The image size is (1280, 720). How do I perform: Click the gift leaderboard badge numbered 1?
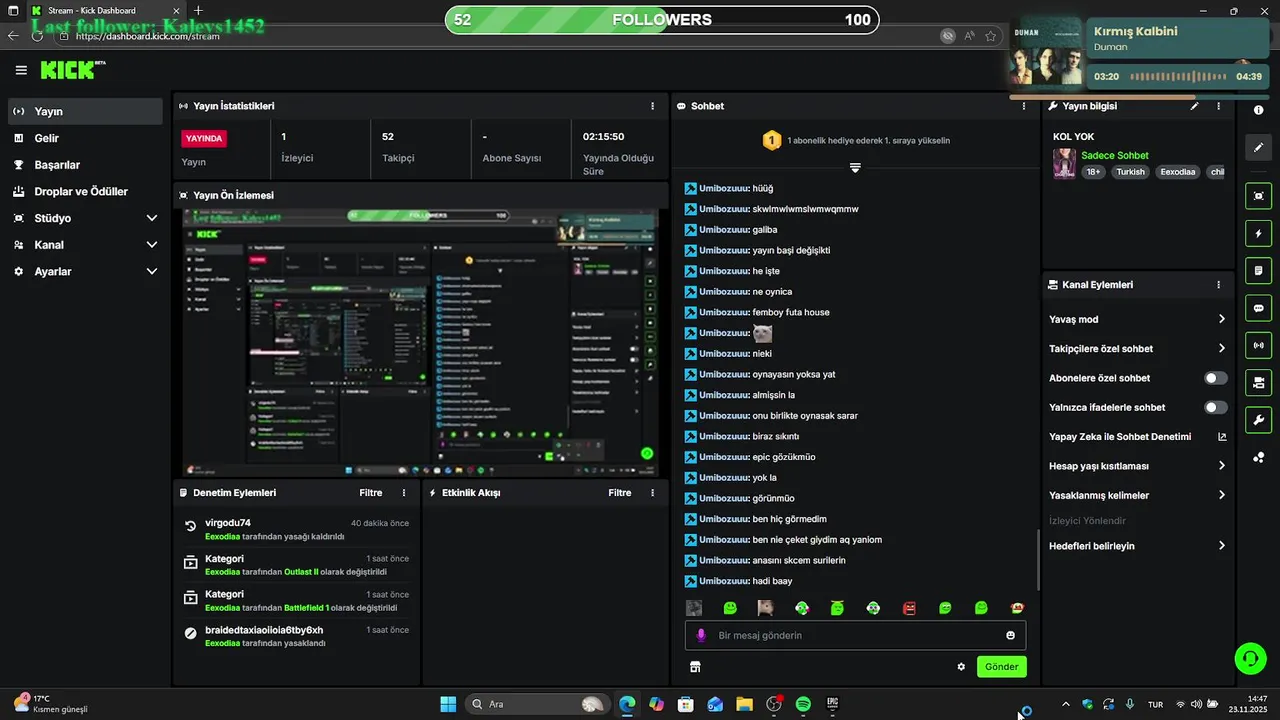pos(771,141)
